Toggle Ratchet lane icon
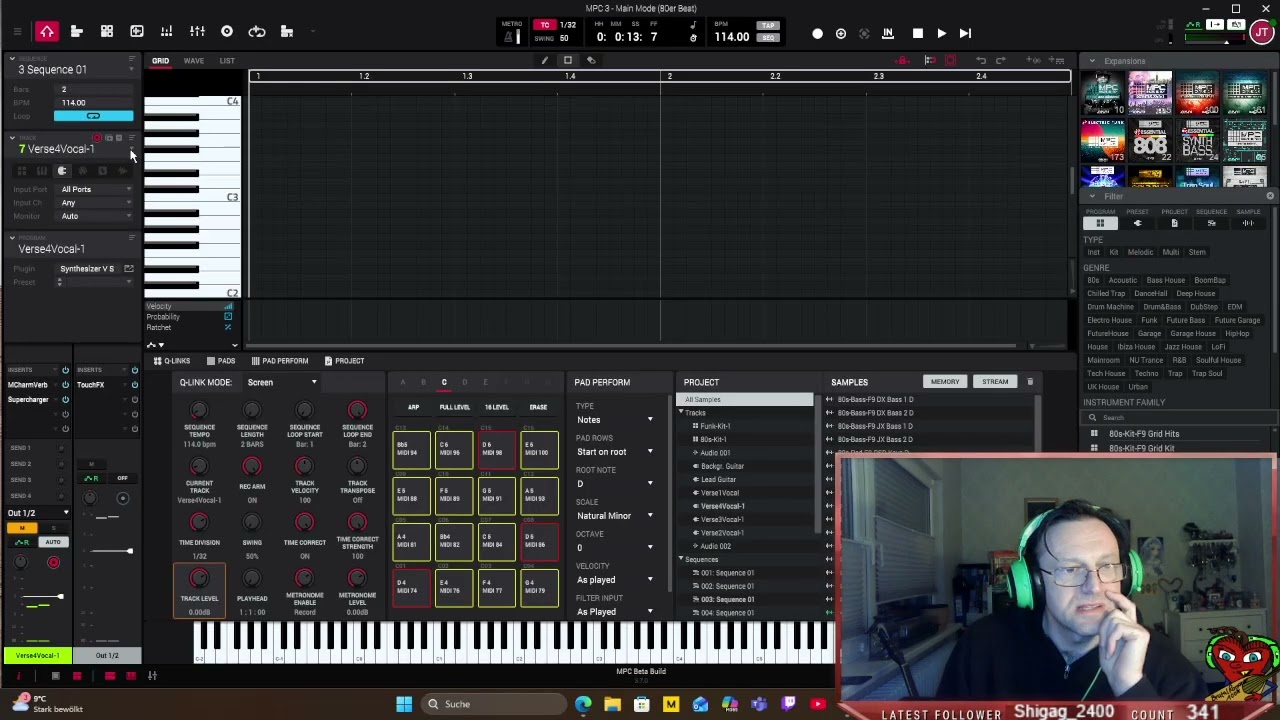 click(228, 328)
